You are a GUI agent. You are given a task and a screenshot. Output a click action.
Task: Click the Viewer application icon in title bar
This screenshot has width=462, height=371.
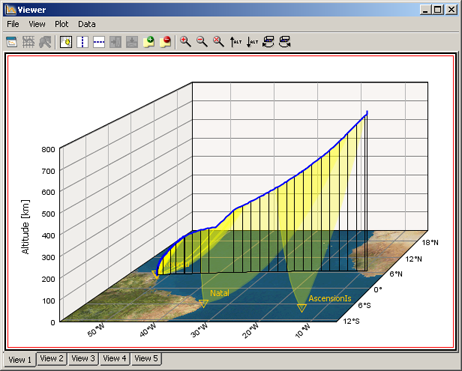[x=11, y=10]
